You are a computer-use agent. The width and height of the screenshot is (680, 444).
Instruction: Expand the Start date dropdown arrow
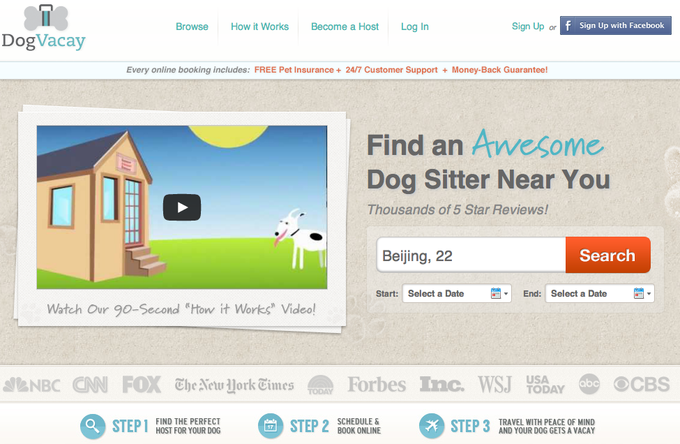coord(506,294)
